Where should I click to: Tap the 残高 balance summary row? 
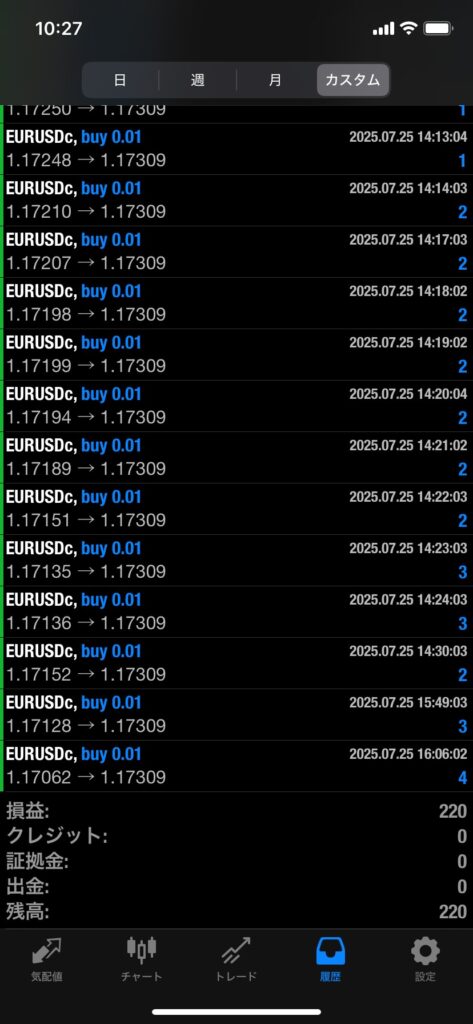pos(236,911)
